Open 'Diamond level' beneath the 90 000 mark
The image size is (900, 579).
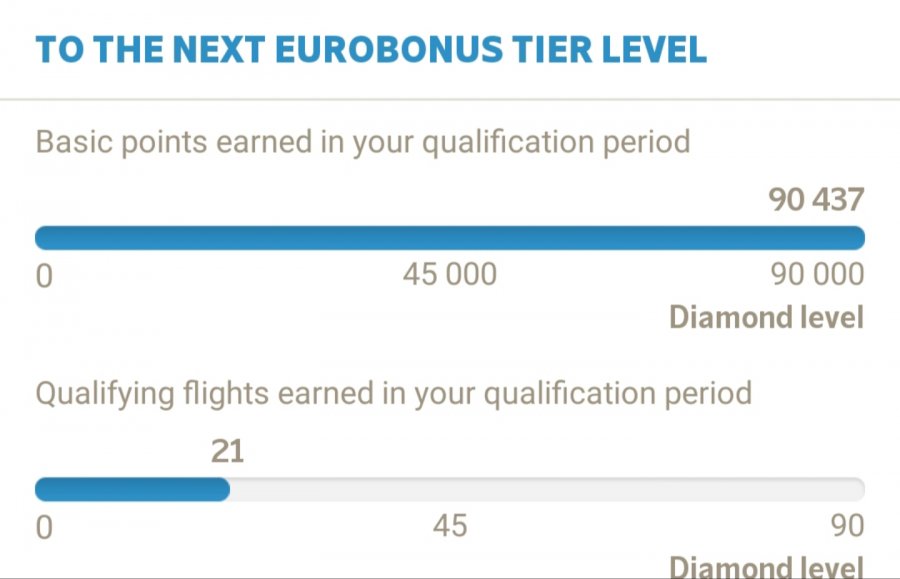(x=766, y=317)
